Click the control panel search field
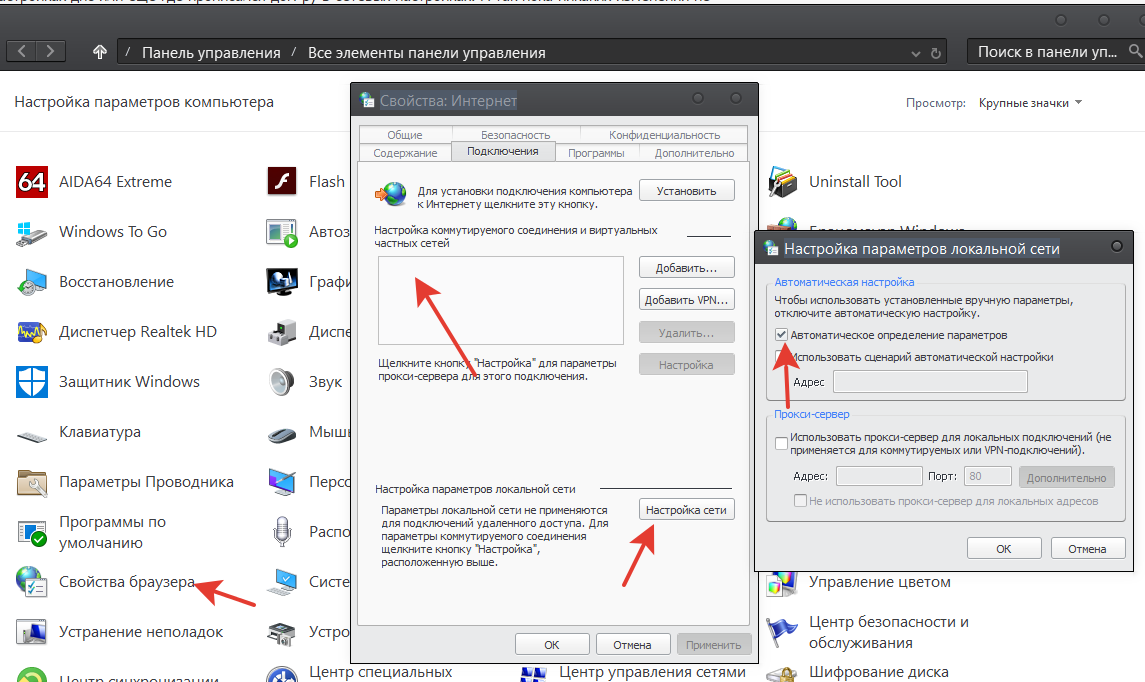This screenshot has height=682, width=1145. pos(1050,52)
